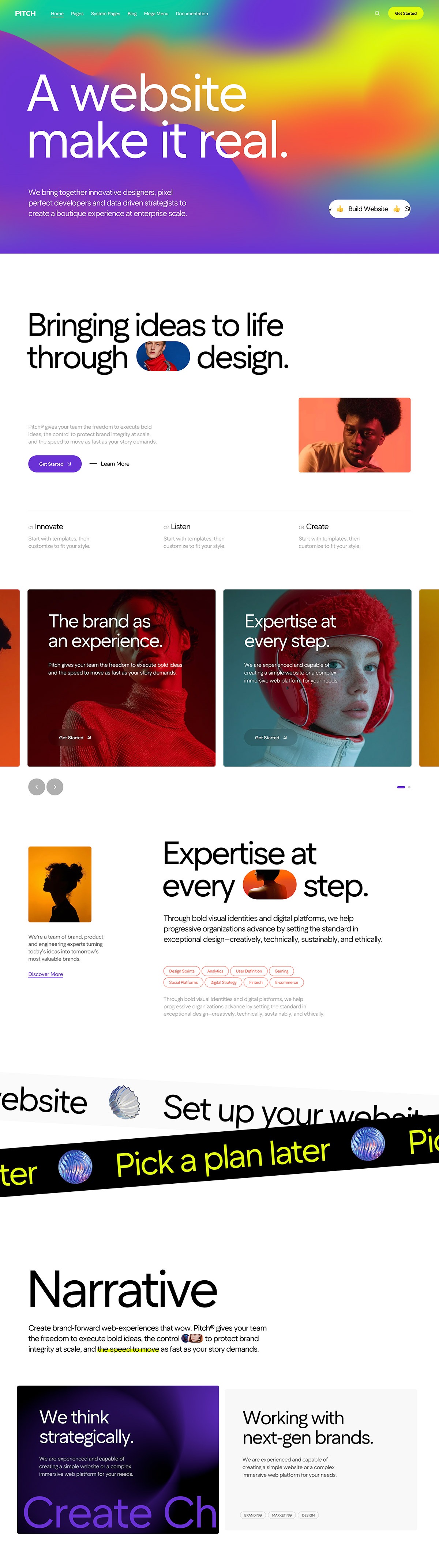Open the search icon in header
439x1568 pixels.
click(x=377, y=14)
